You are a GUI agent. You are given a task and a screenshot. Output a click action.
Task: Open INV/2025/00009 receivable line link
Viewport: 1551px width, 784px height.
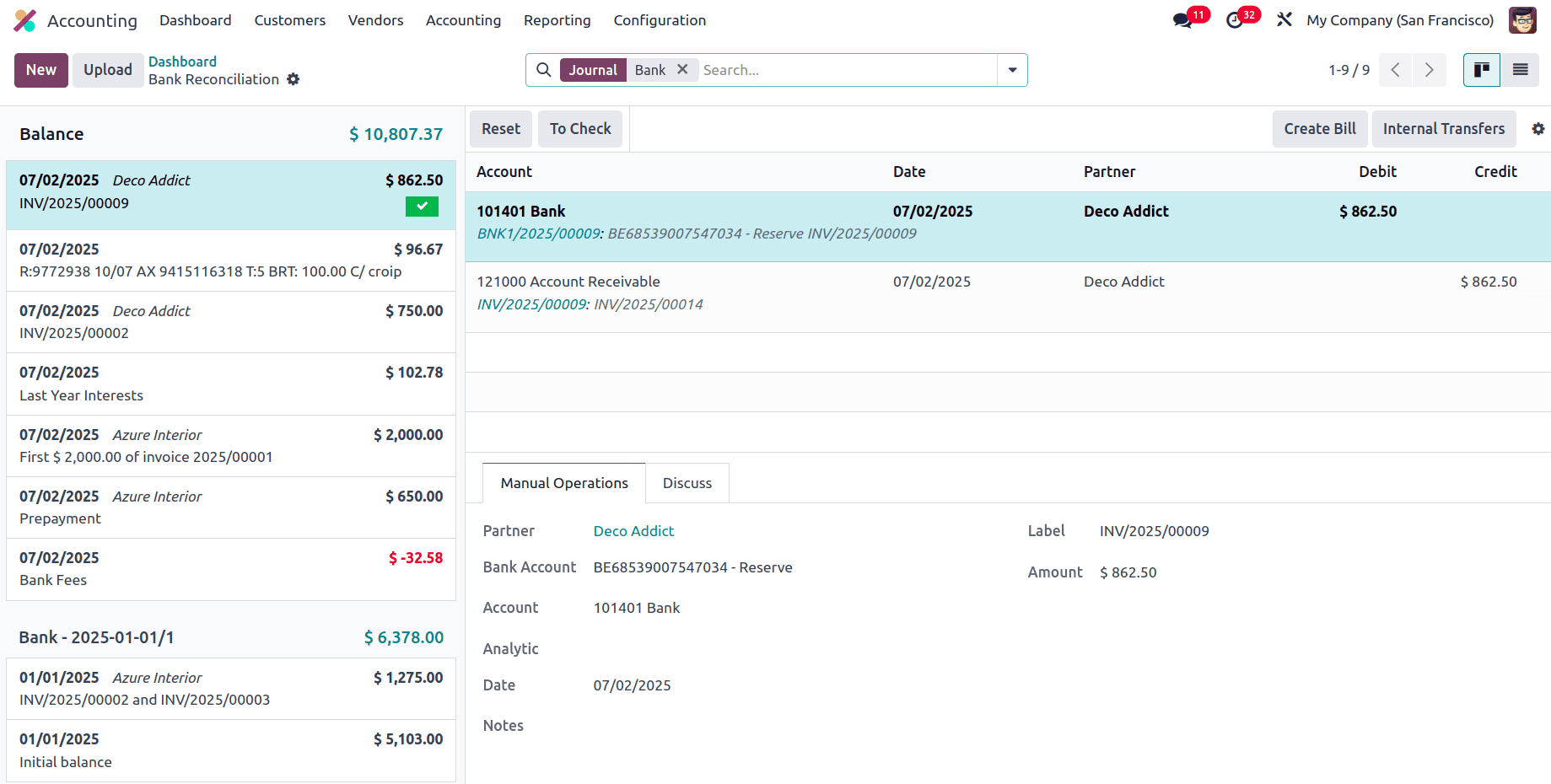[532, 304]
